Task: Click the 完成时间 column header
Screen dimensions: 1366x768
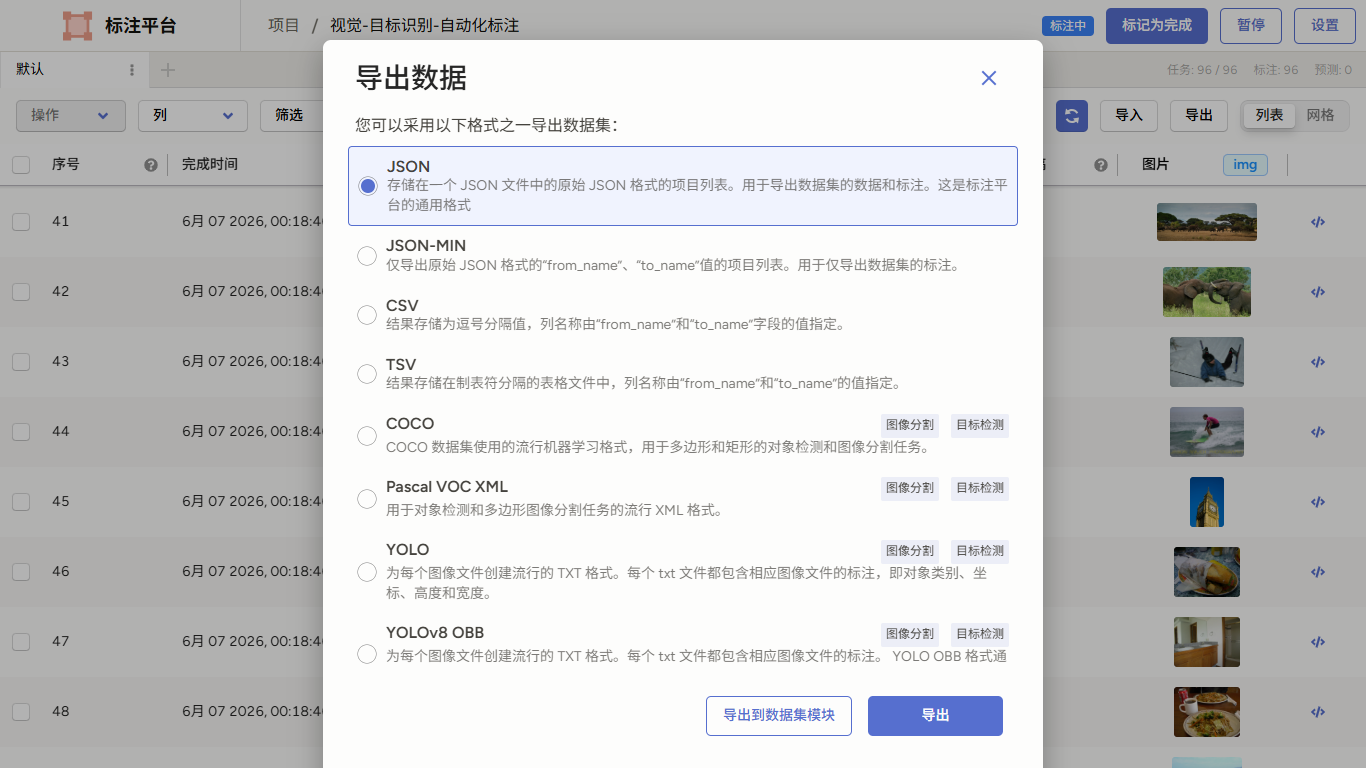Action: 210,164
